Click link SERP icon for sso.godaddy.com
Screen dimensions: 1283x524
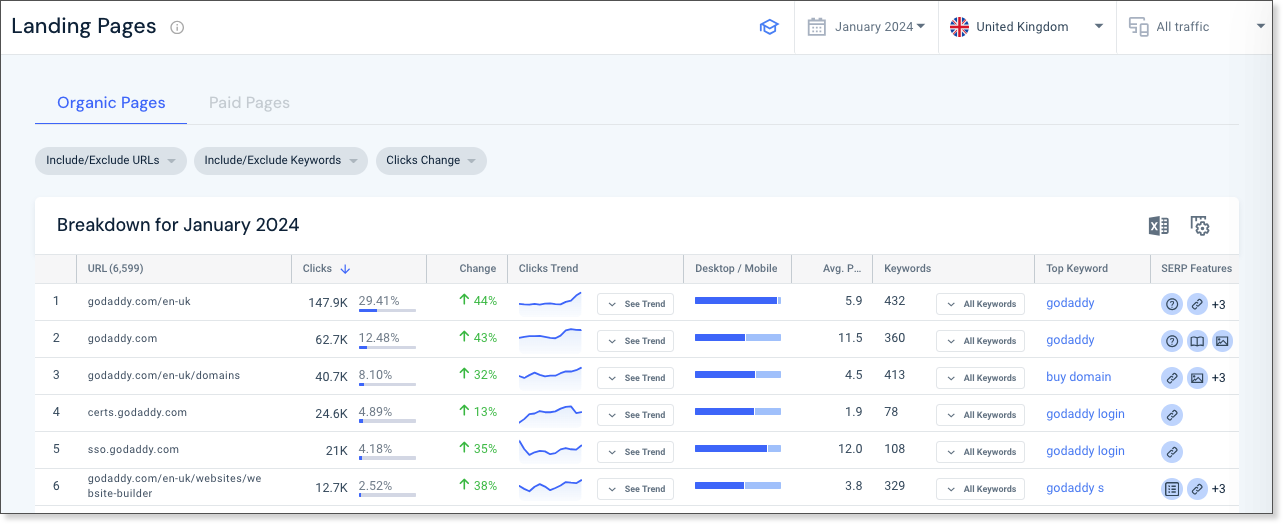pos(1172,452)
